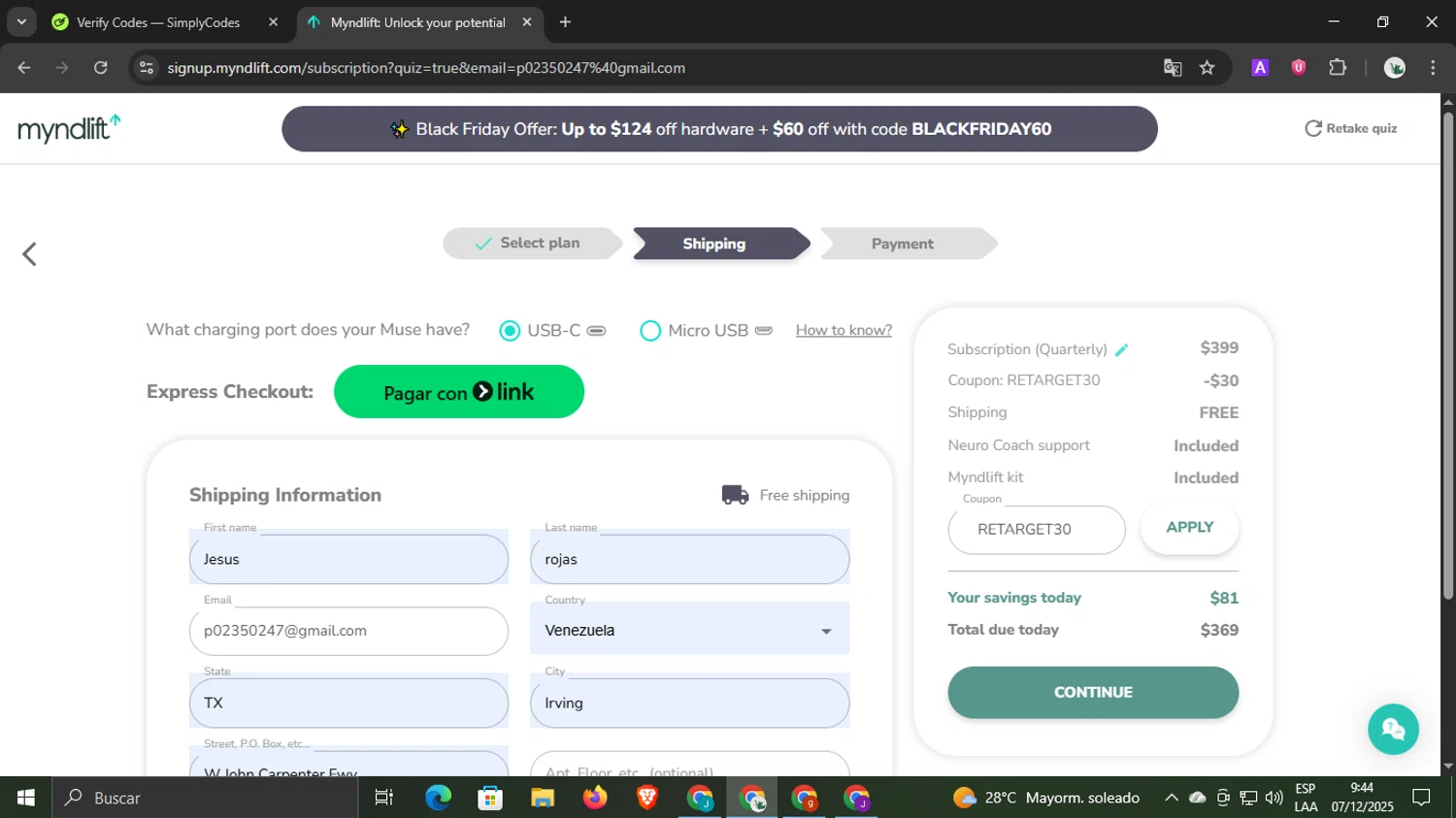Pay with the Pagar con link button
This screenshot has width=1456, height=818.
pos(459,392)
